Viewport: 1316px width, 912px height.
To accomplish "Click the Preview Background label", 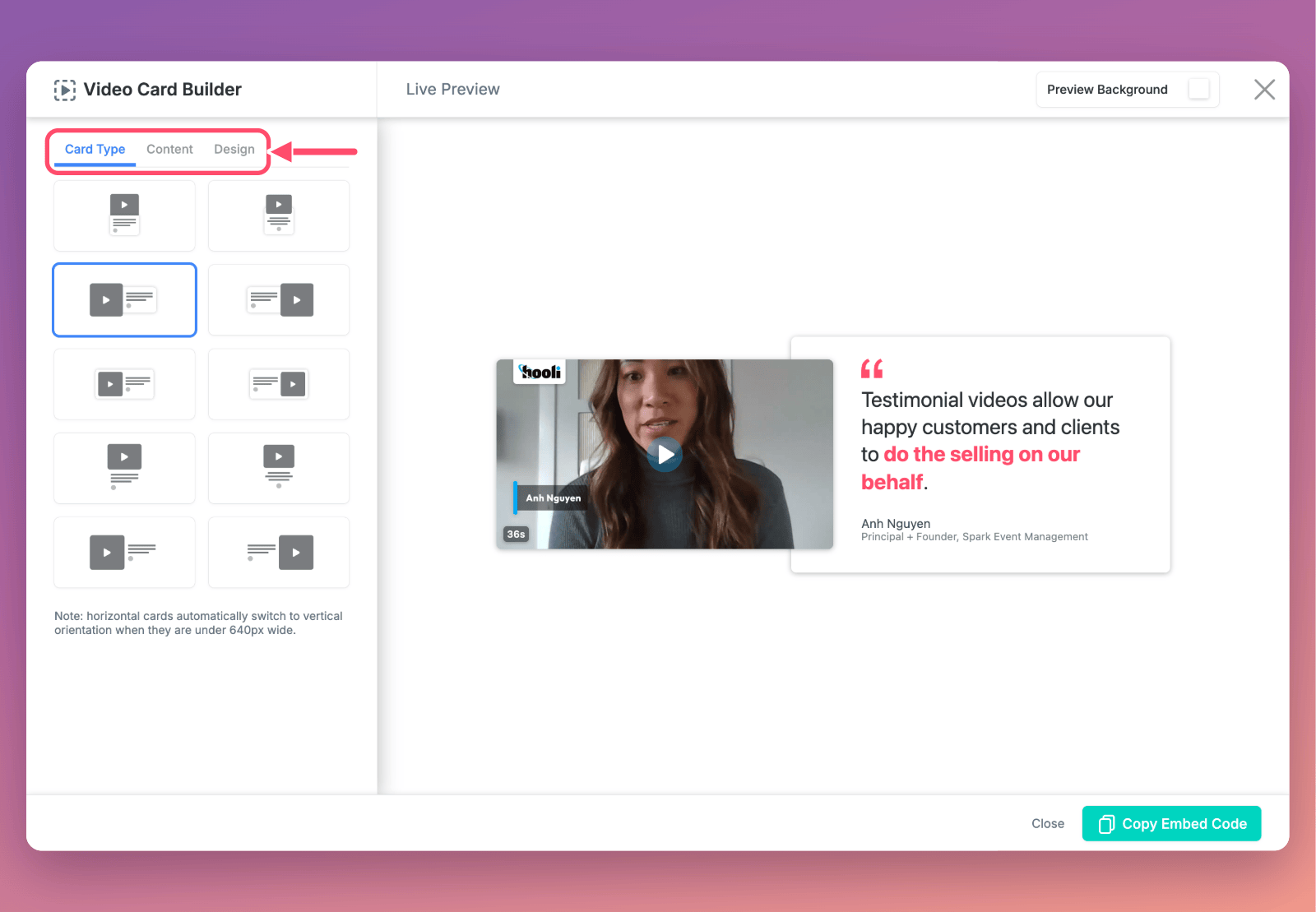I will [x=1107, y=89].
